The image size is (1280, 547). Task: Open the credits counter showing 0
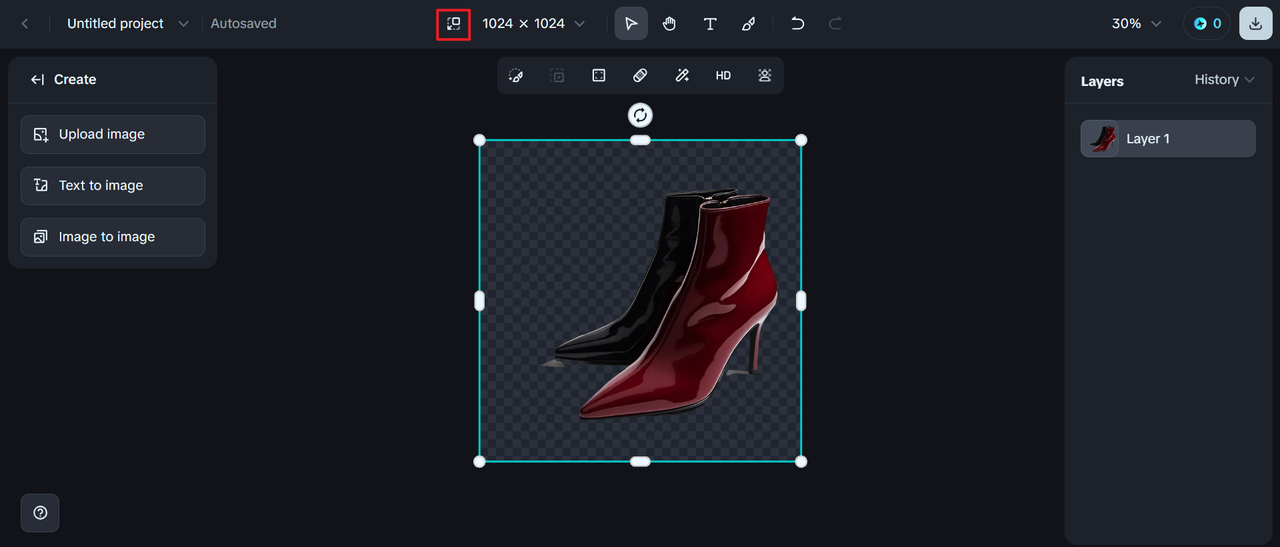click(x=1207, y=23)
